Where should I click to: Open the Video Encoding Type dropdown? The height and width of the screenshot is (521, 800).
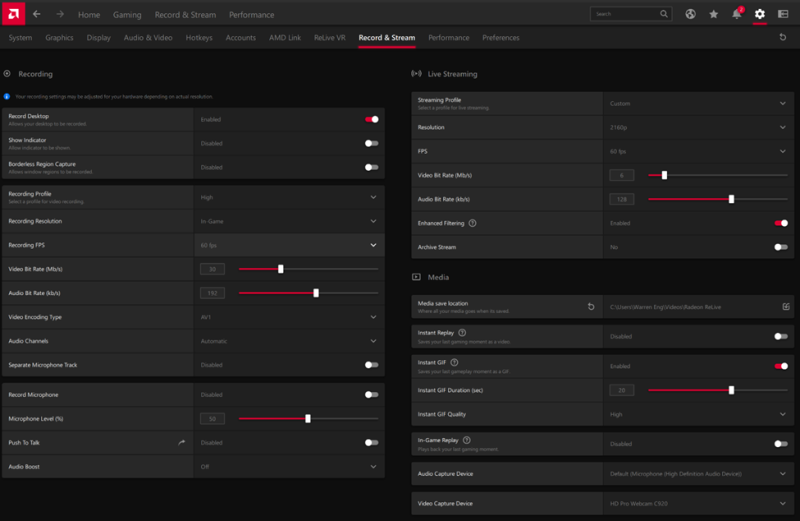pos(373,317)
